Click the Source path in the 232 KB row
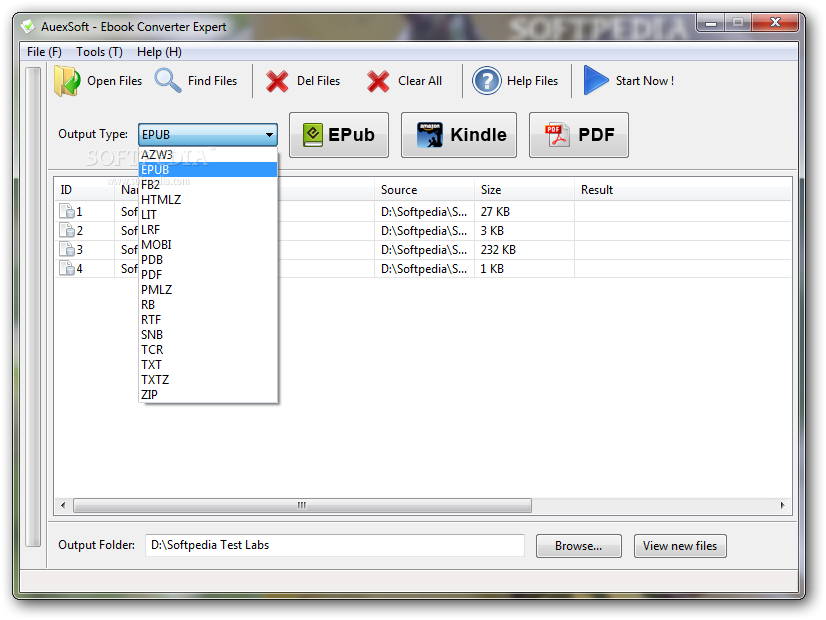This screenshot has height=620, width=826. click(424, 250)
